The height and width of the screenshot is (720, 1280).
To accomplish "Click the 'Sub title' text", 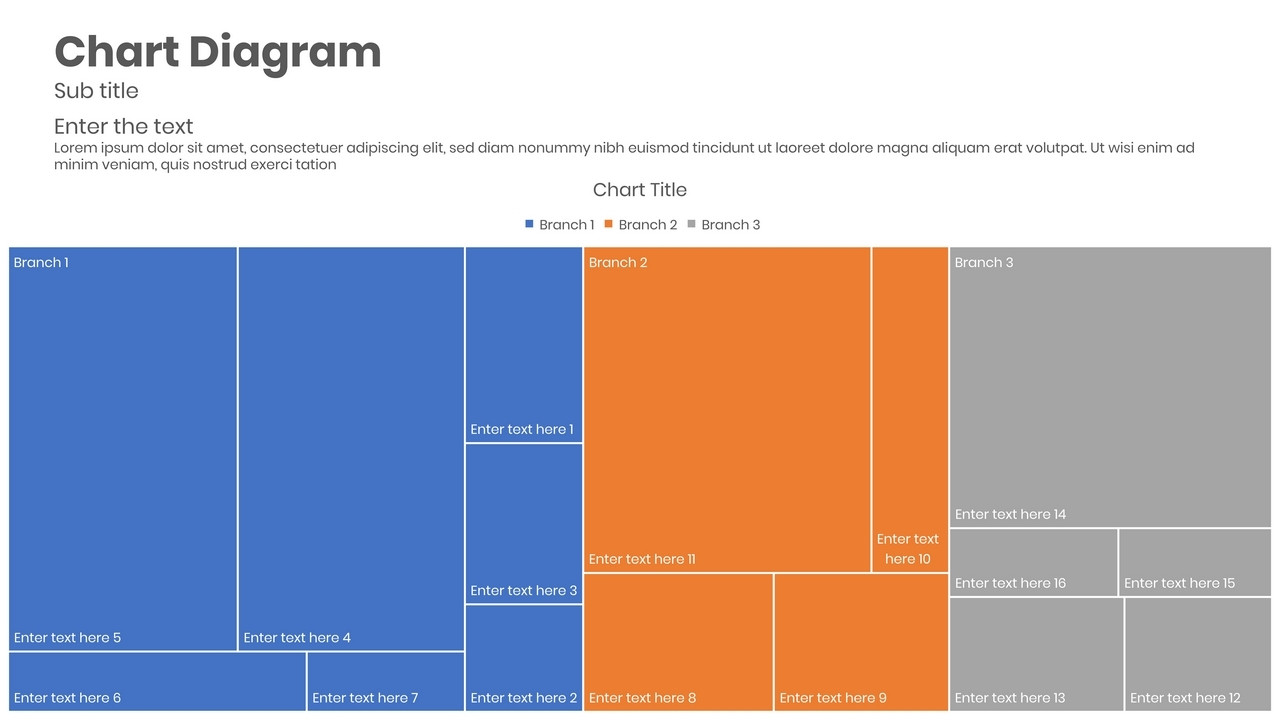I will pyautogui.click(x=96, y=91).
